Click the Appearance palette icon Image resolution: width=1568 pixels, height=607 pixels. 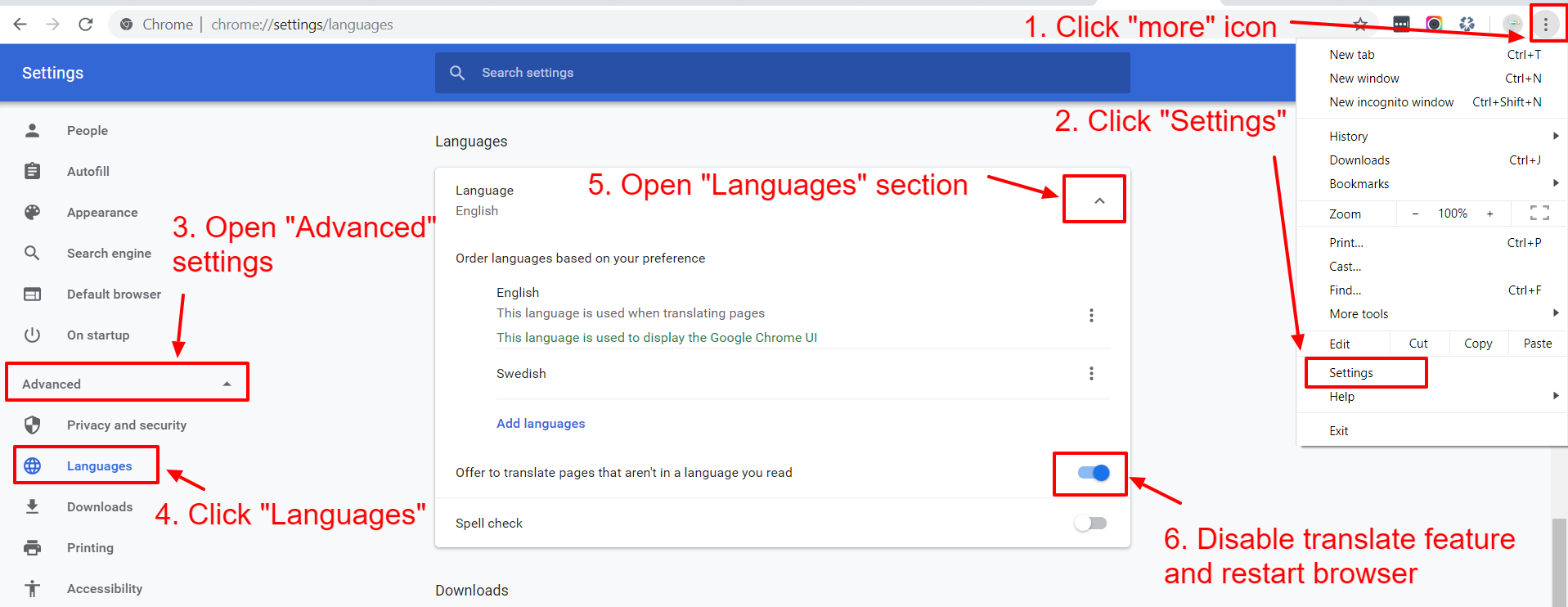click(33, 212)
